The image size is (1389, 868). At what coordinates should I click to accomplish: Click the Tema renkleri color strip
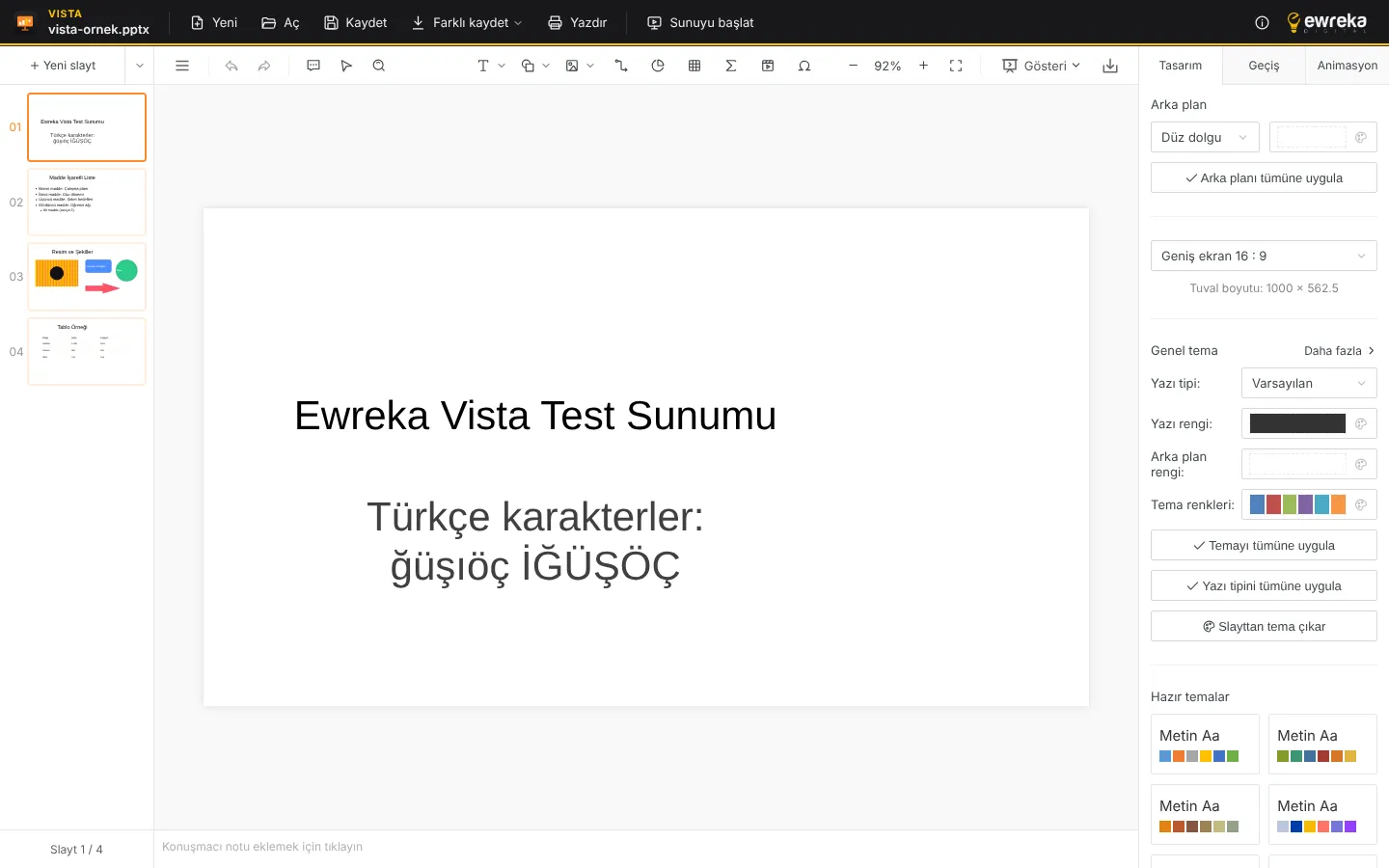[x=1297, y=504]
